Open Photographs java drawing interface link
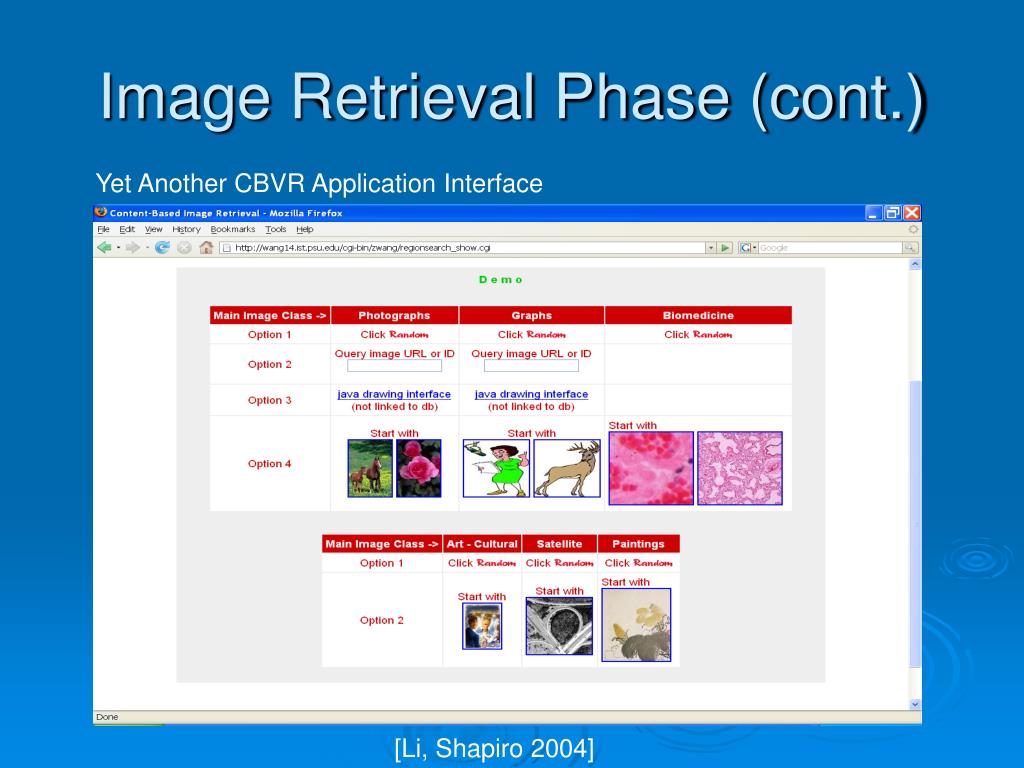Image resolution: width=1024 pixels, height=768 pixels. click(394, 394)
